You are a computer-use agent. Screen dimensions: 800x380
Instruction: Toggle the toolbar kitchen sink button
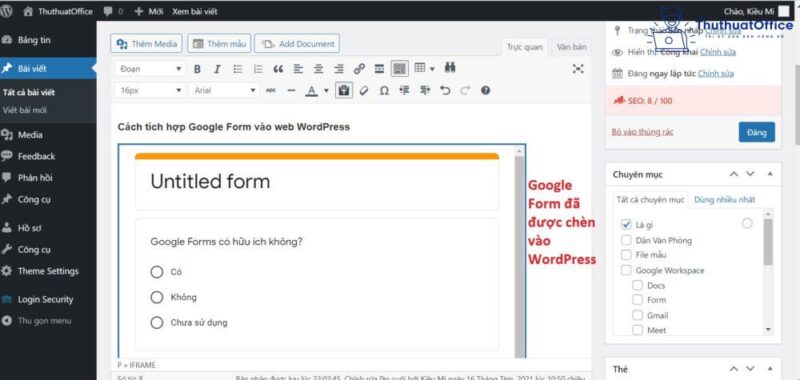click(399, 68)
